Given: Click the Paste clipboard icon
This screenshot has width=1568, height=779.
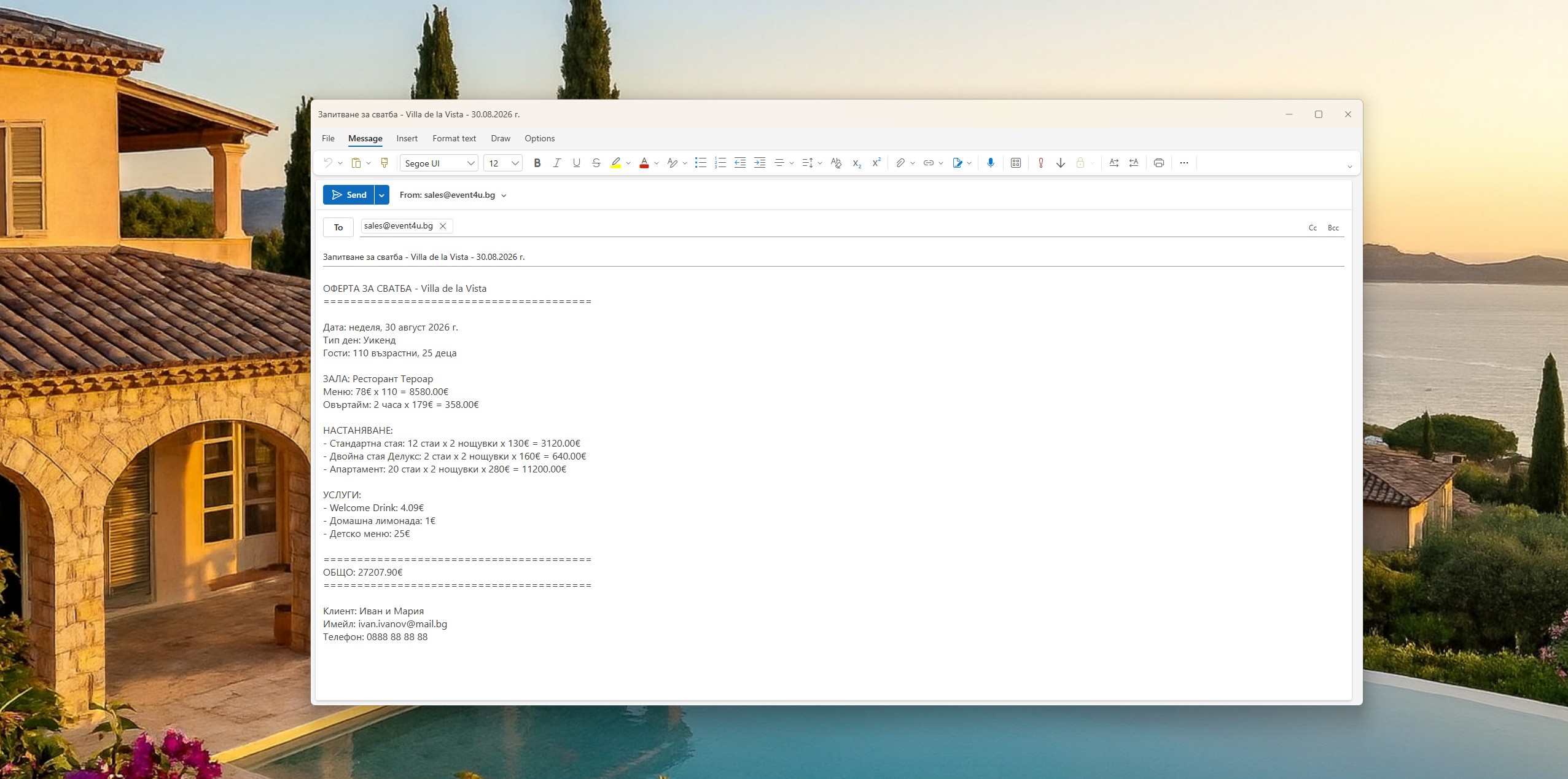Looking at the screenshot, I should click(x=356, y=163).
